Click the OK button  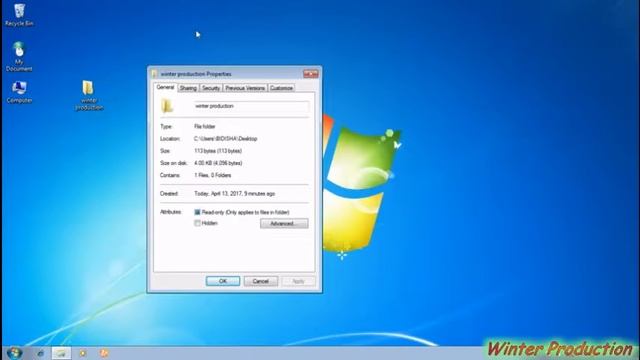223,281
